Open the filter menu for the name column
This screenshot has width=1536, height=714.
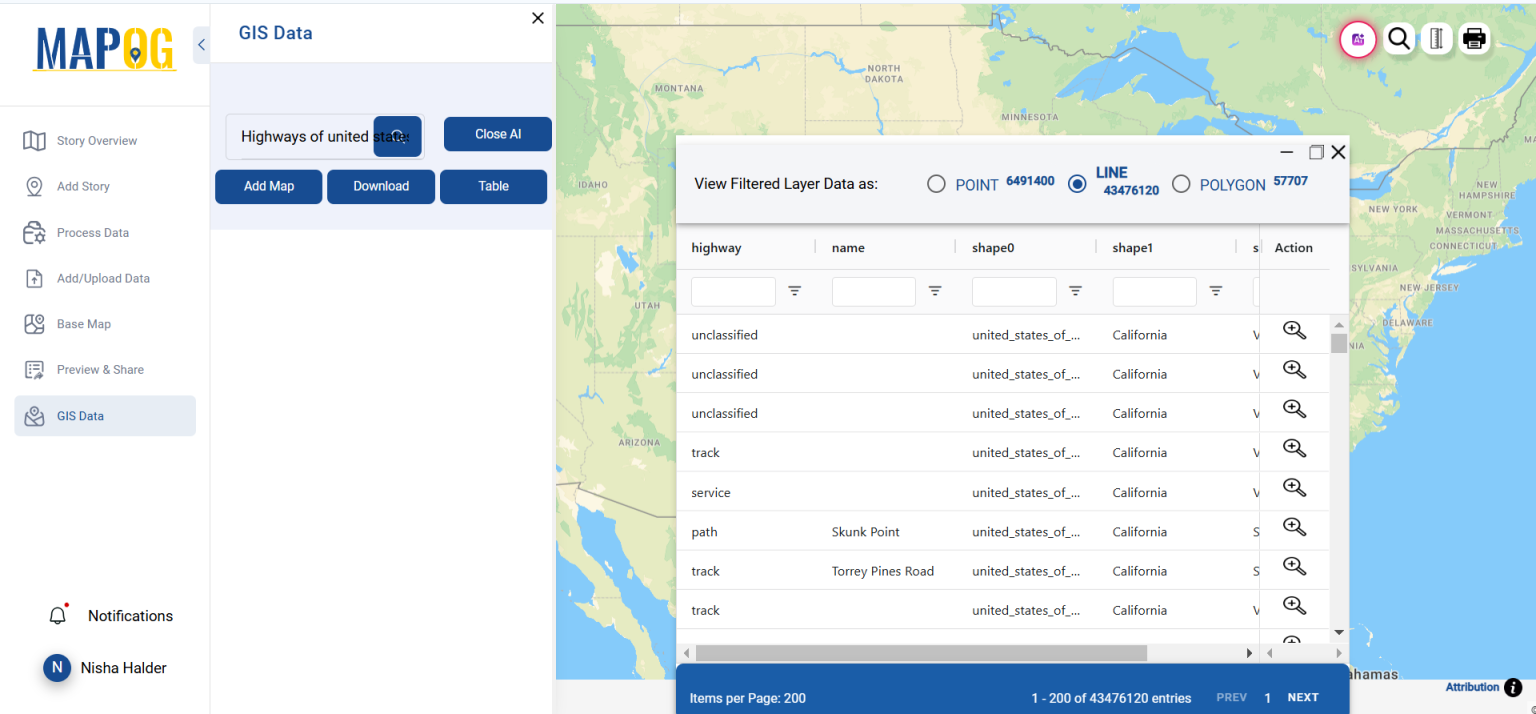[x=935, y=290]
